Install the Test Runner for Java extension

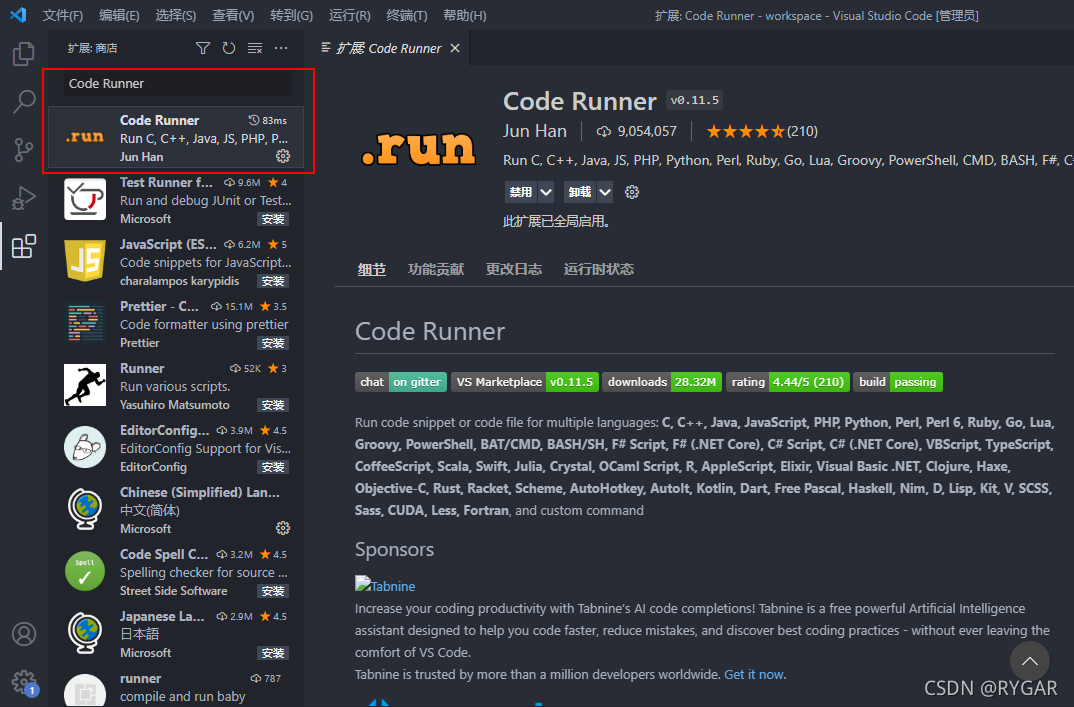(273, 219)
